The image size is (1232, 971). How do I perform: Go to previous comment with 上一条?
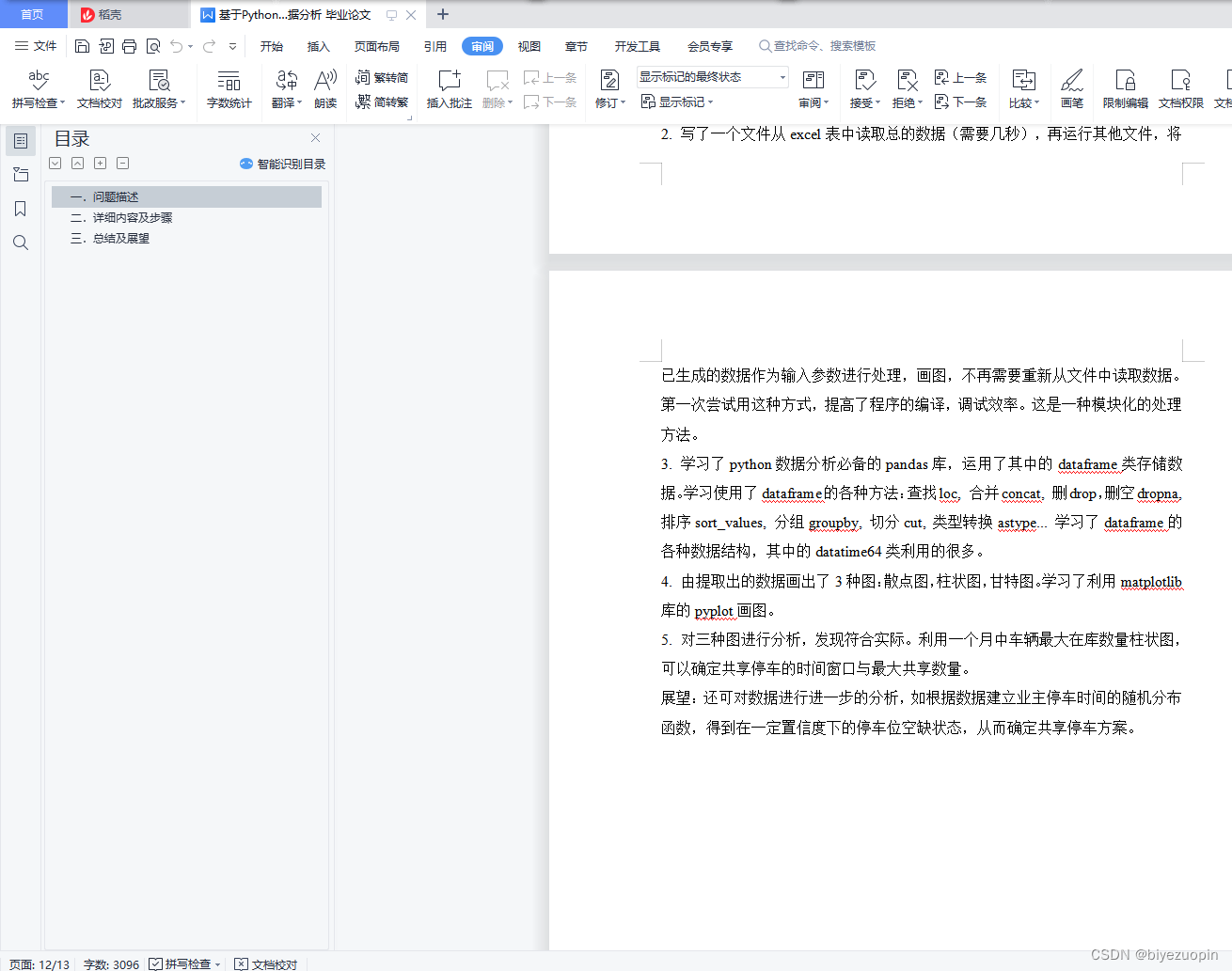[x=551, y=78]
